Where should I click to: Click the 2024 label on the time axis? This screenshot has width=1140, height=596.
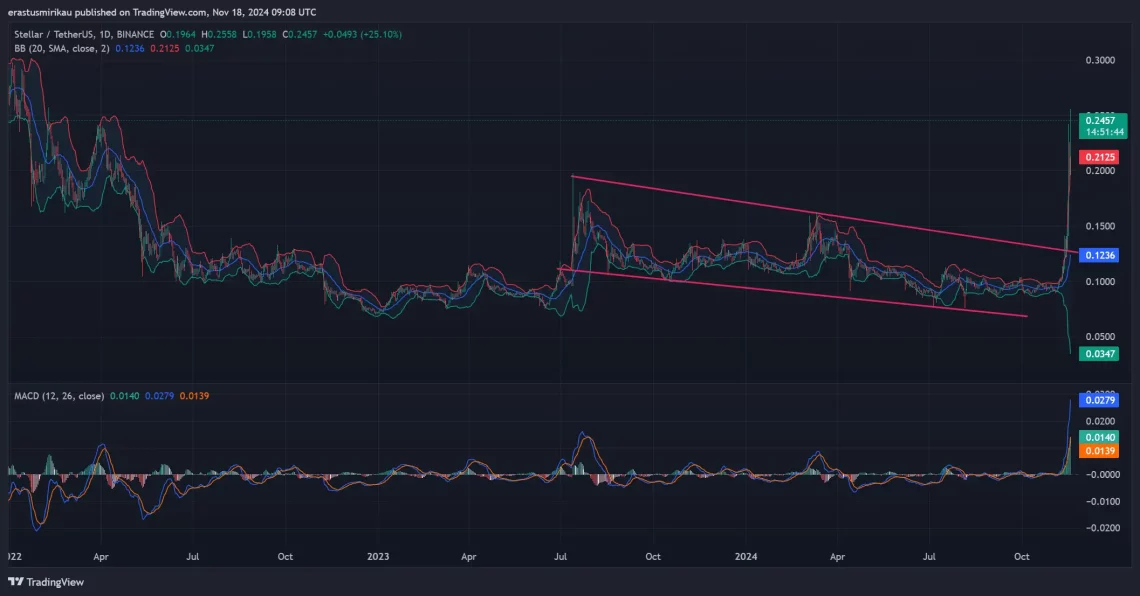click(x=745, y=556)
